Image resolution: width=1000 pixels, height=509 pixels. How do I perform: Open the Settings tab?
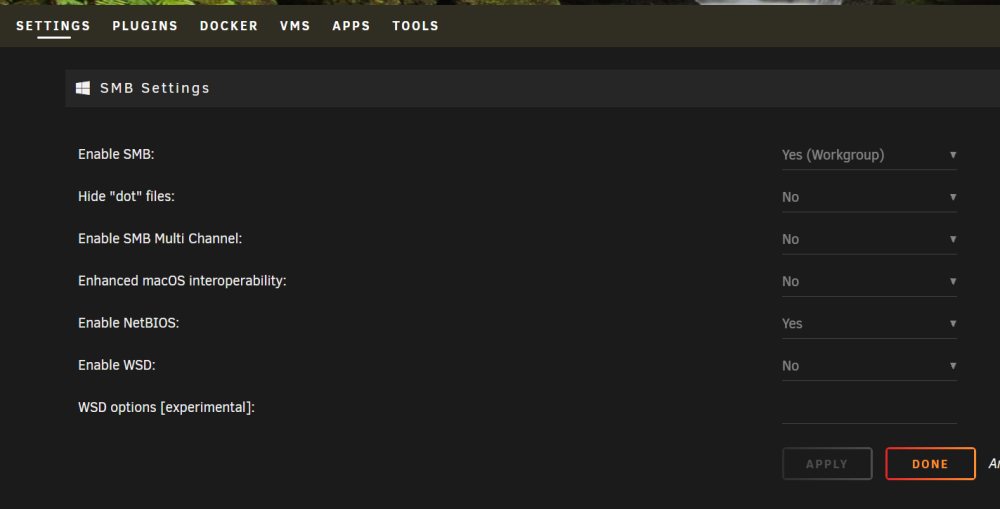click(x=54, y=26)
